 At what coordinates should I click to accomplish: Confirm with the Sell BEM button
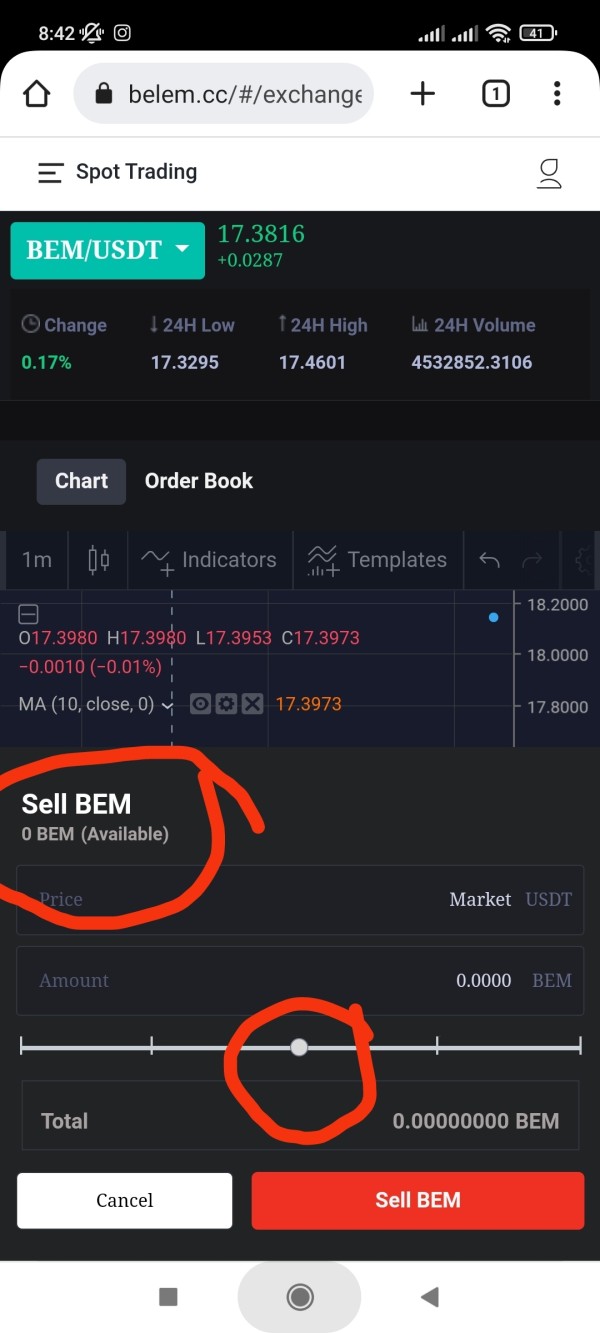click(418, 1200)
